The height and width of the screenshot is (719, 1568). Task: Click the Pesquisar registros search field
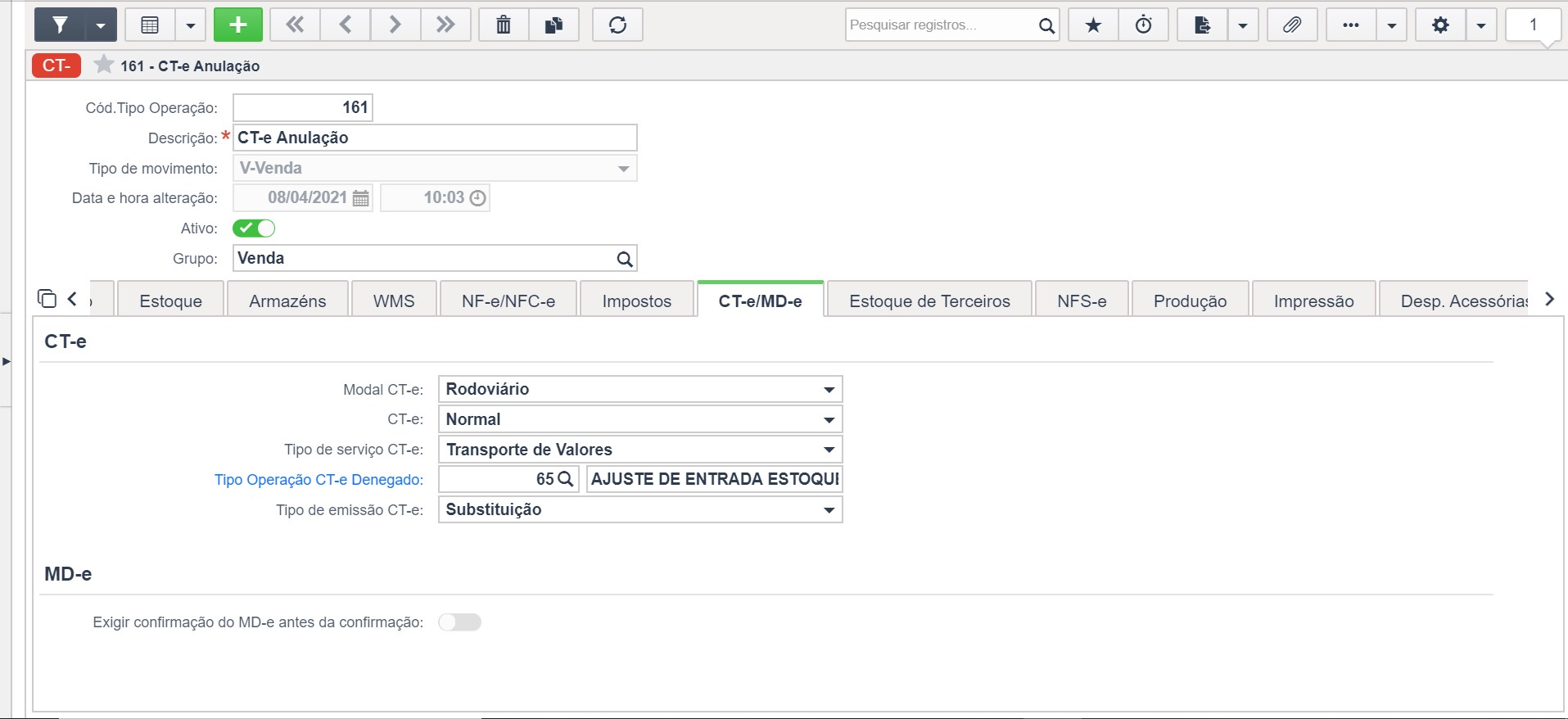pos(940,25)
